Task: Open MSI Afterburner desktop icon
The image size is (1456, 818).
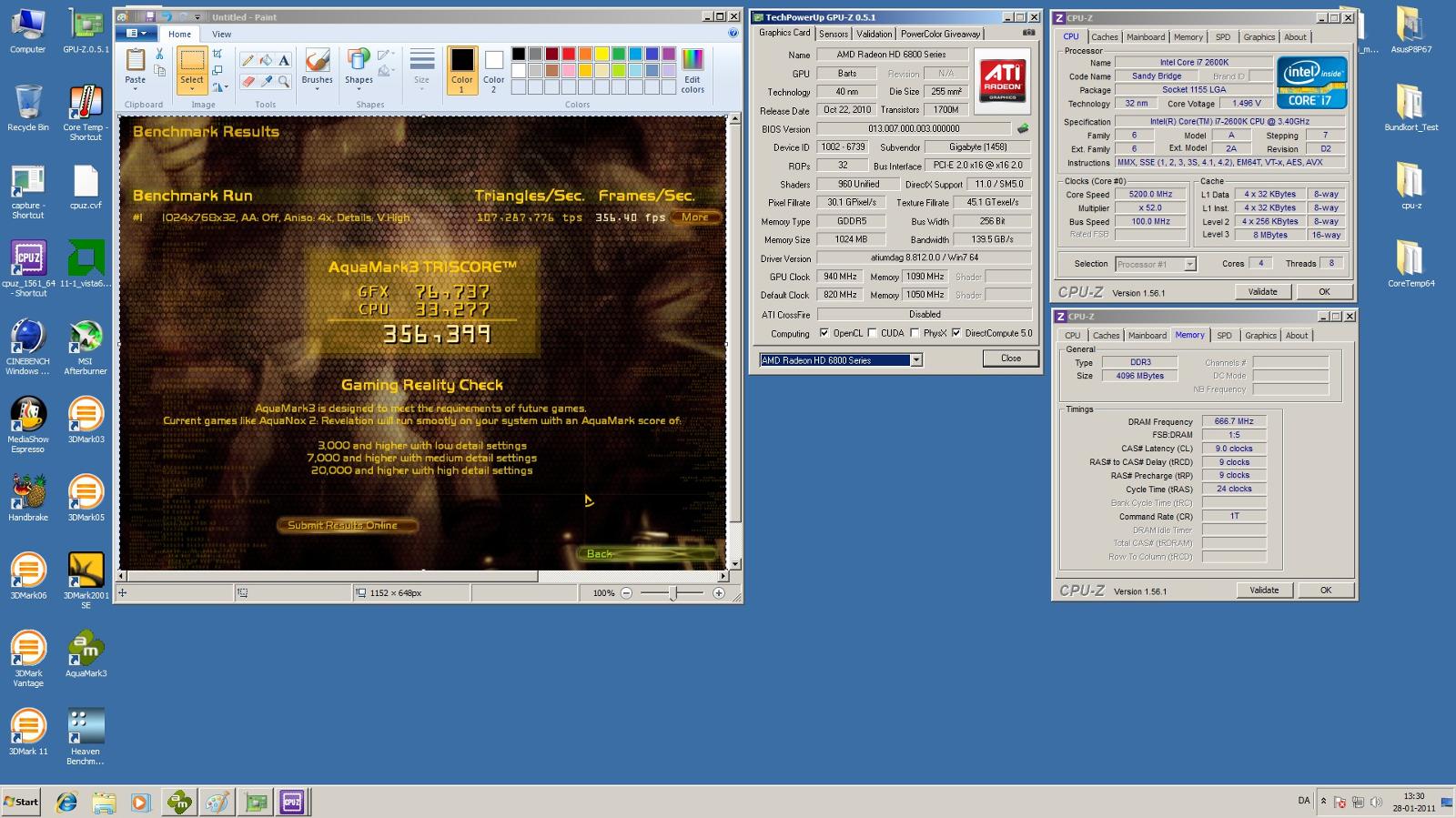Action: point(86,348)
